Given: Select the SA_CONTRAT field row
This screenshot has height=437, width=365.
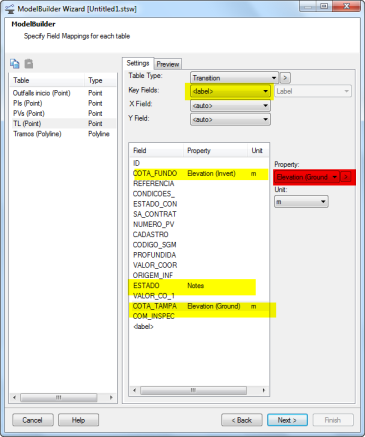Looking at the screenshot, I should coord(199,214).
